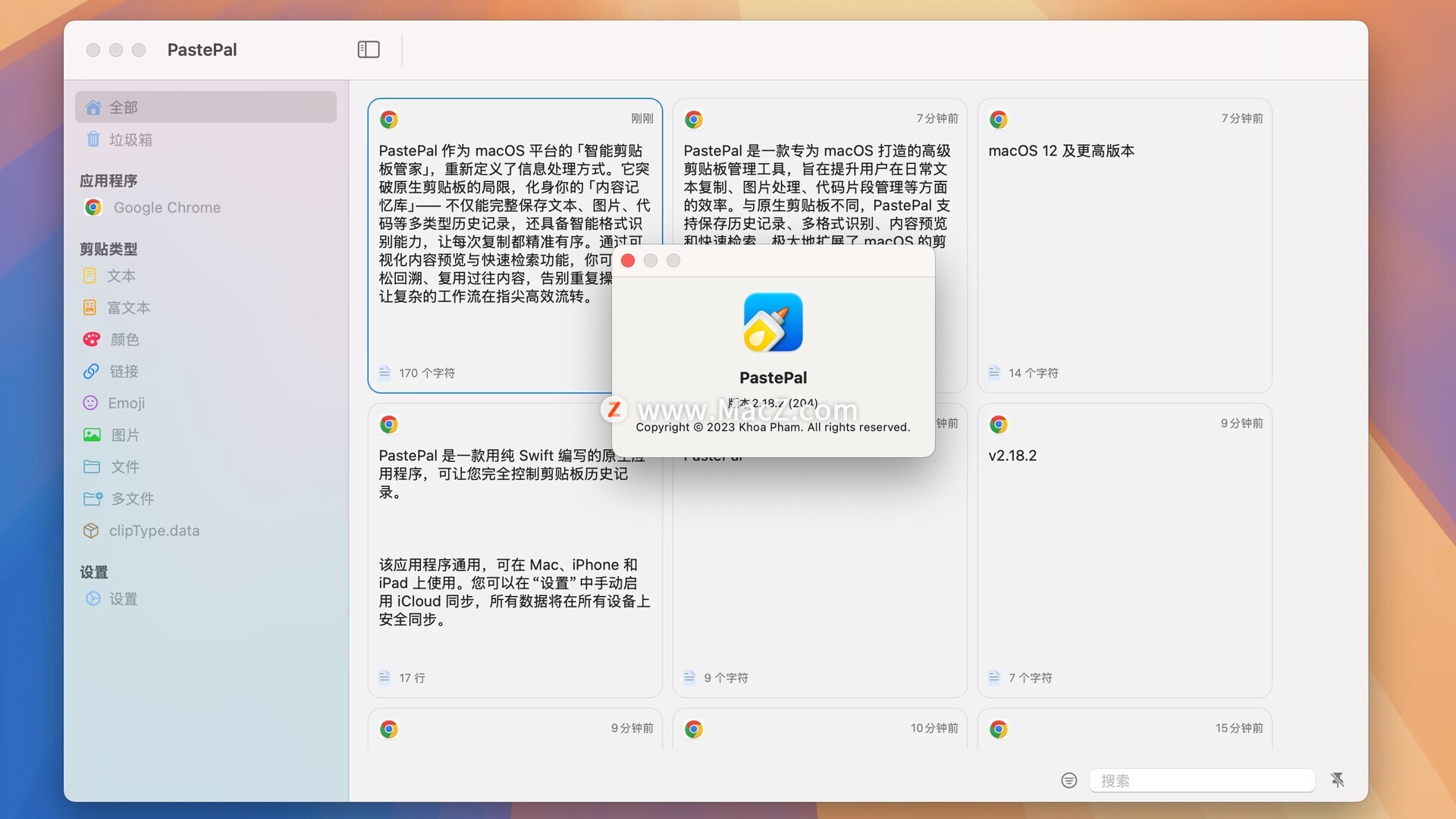The height and width of the screenshot is (819, 1456).
Task: Click the copyright text in About dialog
Action: point(773,427)
